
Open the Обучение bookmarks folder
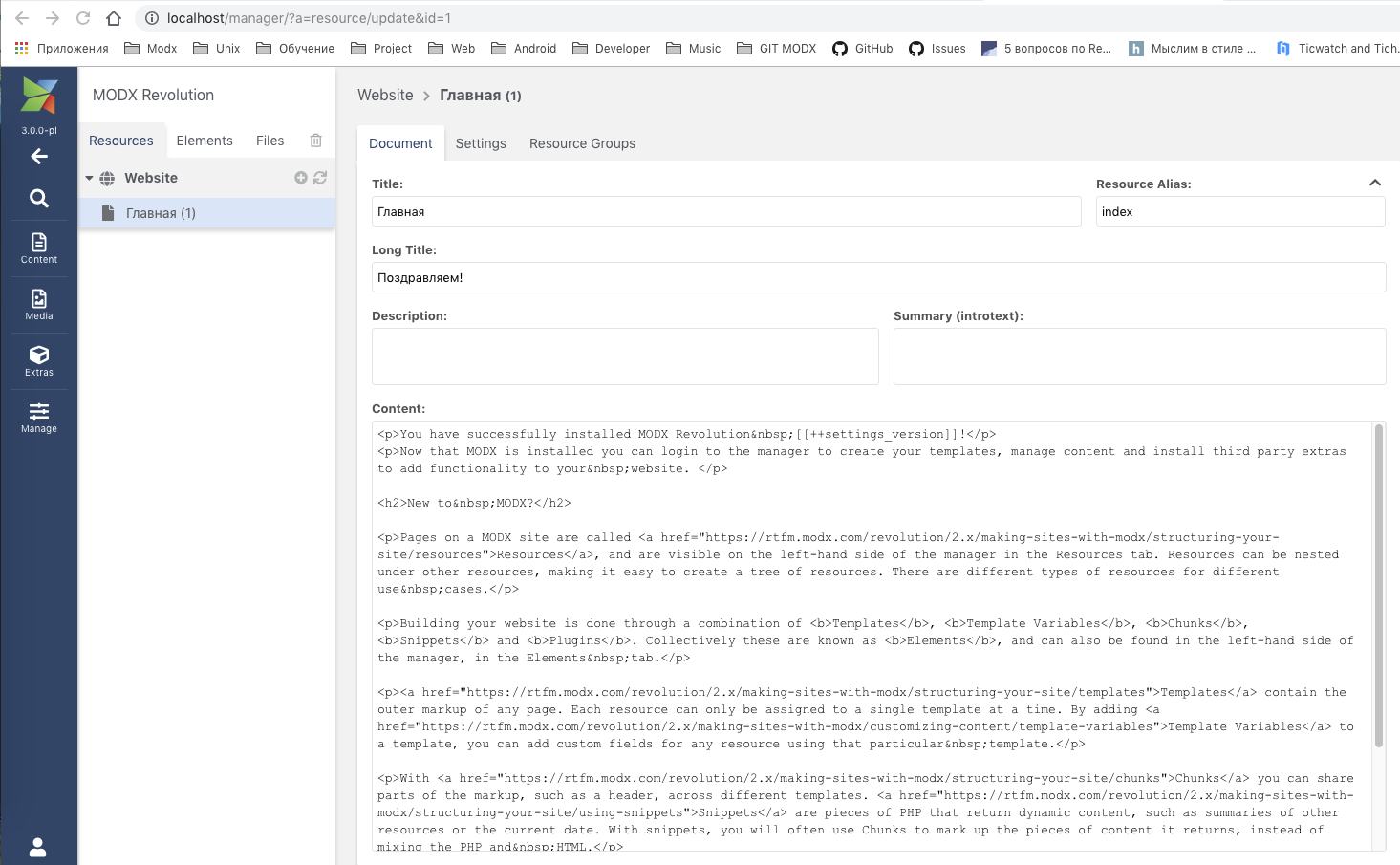point(295,48)
